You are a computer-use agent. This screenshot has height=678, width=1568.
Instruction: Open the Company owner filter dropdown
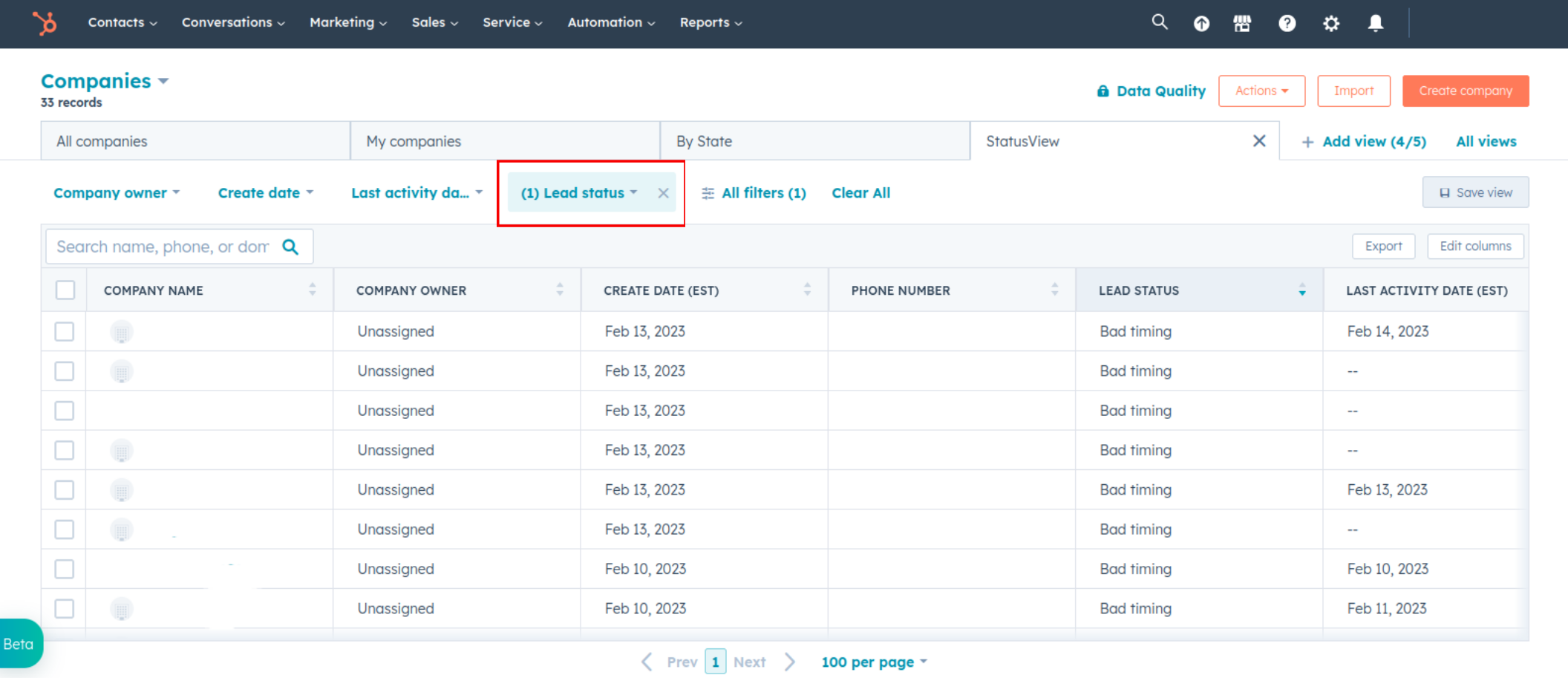(117, 192)
